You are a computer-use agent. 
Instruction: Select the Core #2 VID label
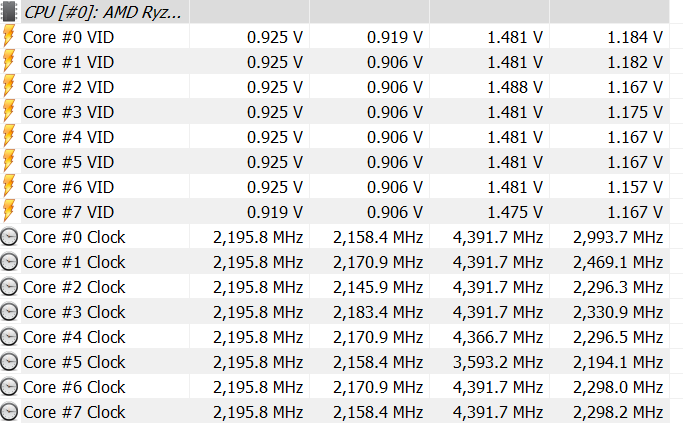pyautogui.click(x=68, y=86)
